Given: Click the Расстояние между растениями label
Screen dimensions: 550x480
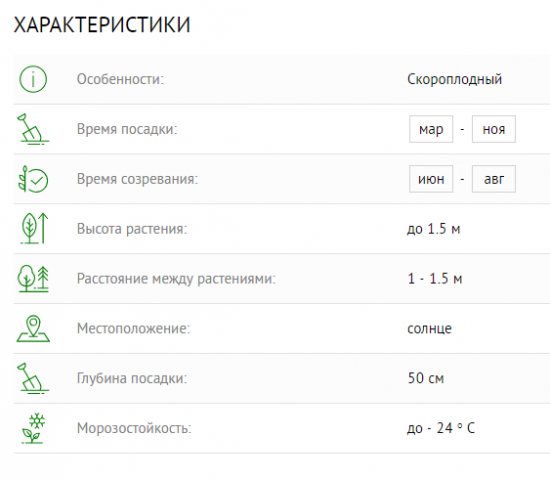Looking at the screenshot, I should [x=176, y=279].
